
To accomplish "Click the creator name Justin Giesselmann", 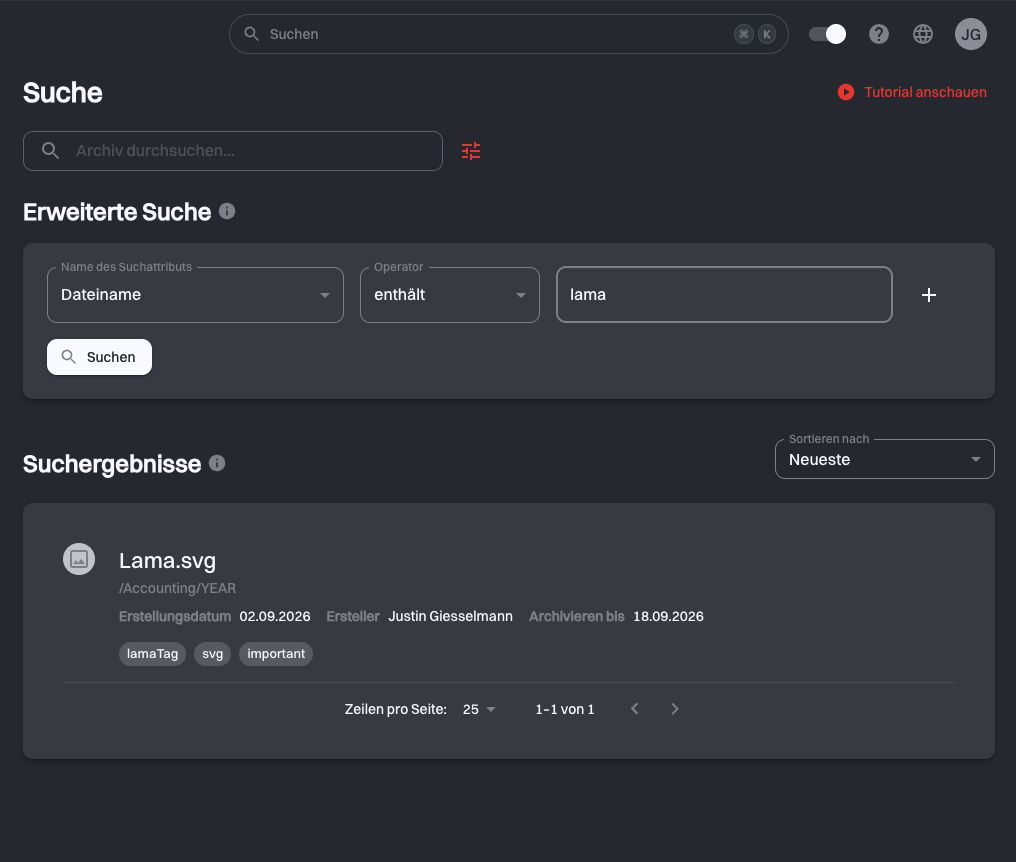I will 450,616.
